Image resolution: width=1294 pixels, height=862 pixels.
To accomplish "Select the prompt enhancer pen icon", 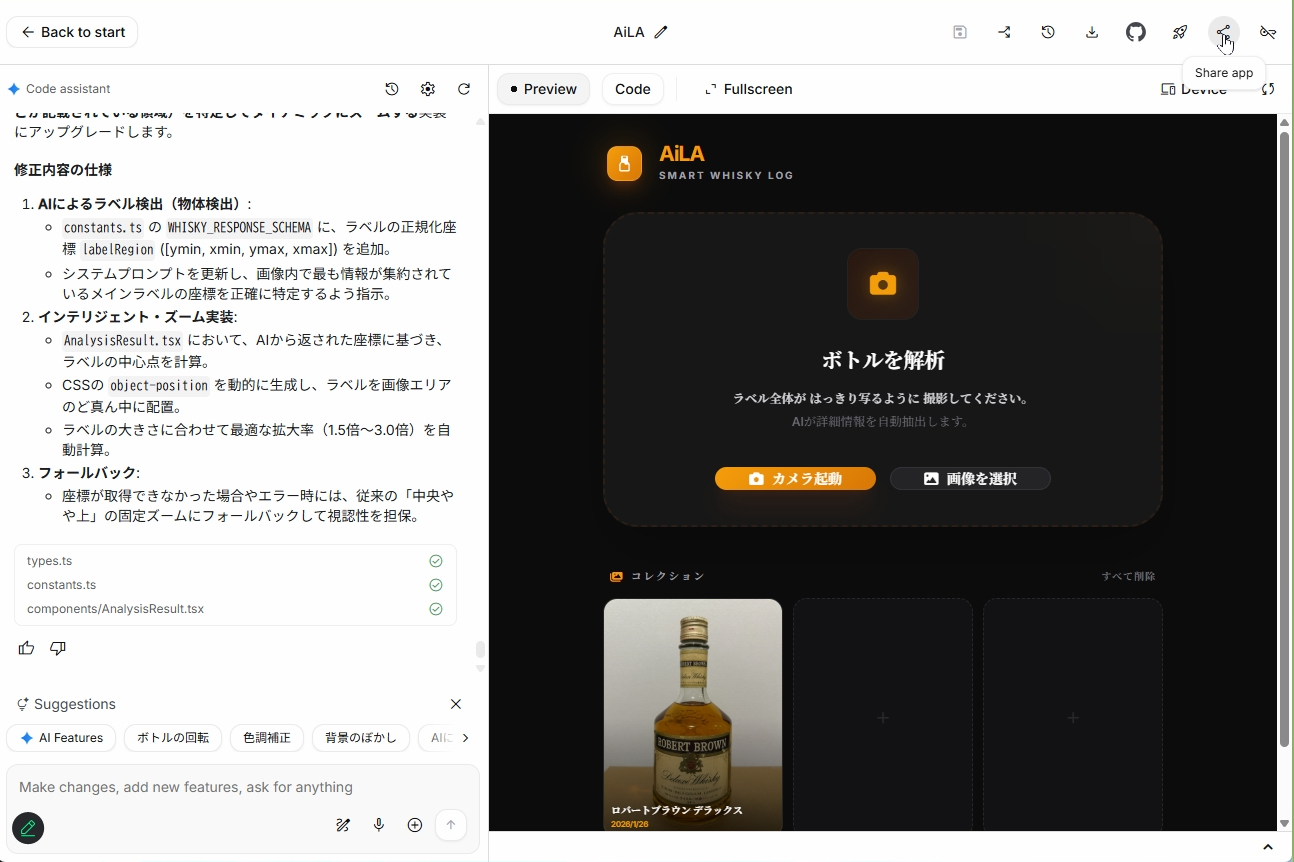I will point(343,825).
